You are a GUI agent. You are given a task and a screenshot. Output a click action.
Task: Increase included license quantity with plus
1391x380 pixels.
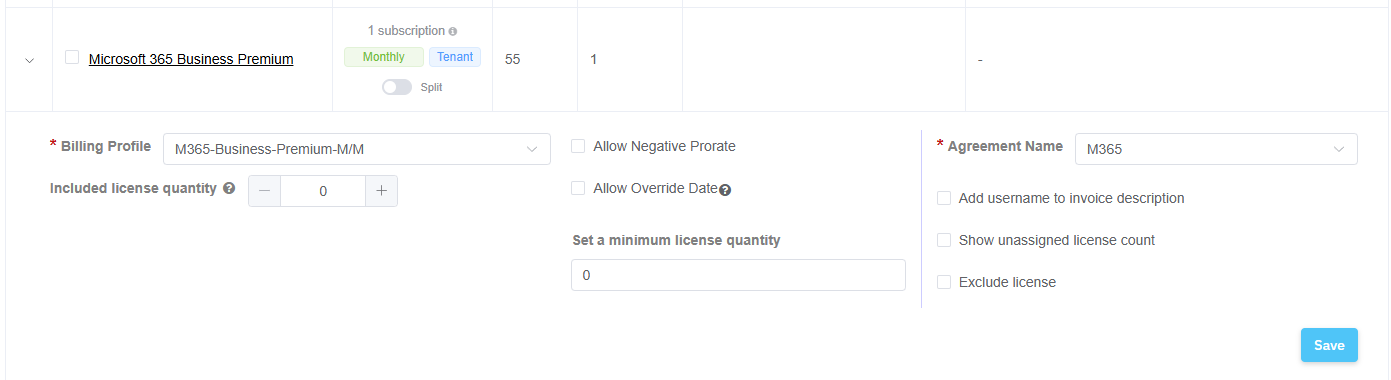tap(381, 191)
